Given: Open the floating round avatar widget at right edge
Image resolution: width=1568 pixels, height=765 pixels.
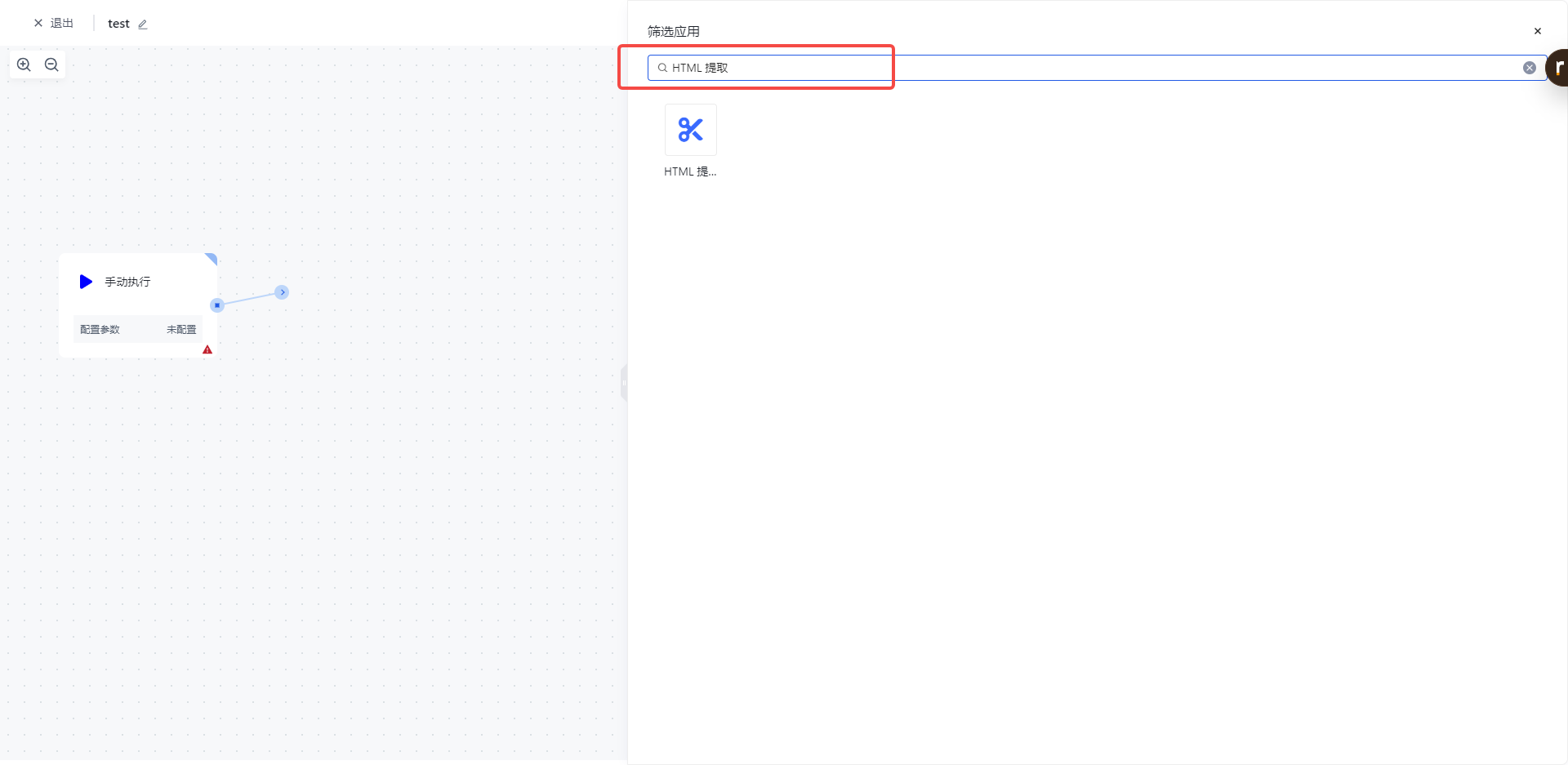Looking at the screenshot, I should click(x=1558, y=68).
